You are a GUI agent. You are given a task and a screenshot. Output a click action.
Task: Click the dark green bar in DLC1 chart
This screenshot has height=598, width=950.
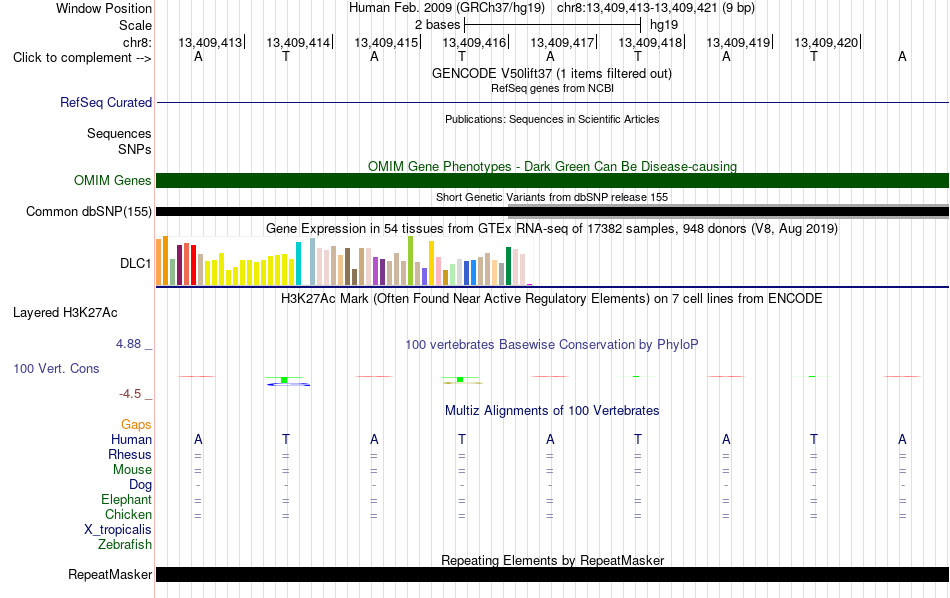pos(508,266)
